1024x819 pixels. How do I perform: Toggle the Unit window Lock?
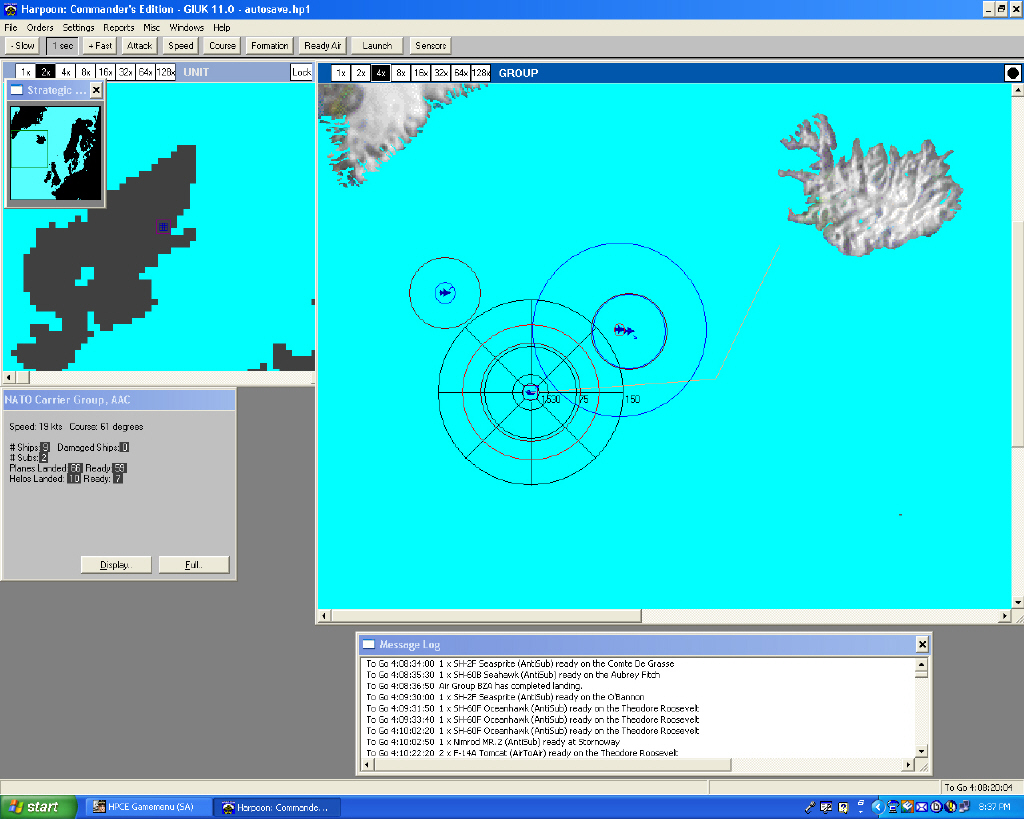301,72
